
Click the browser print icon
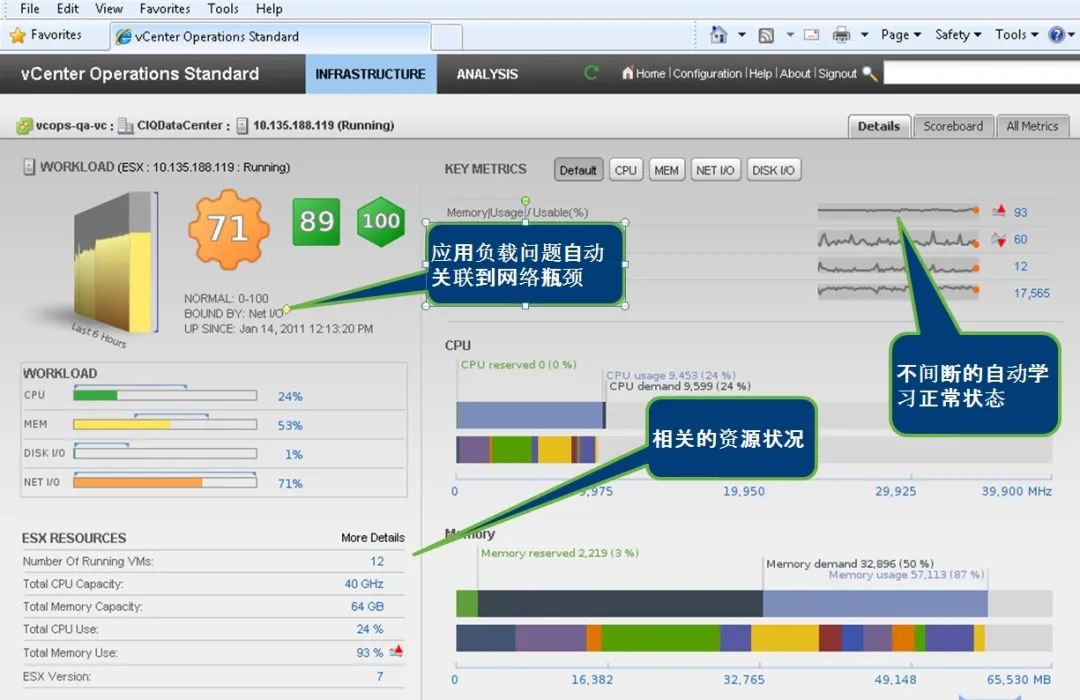click(841, 35)
